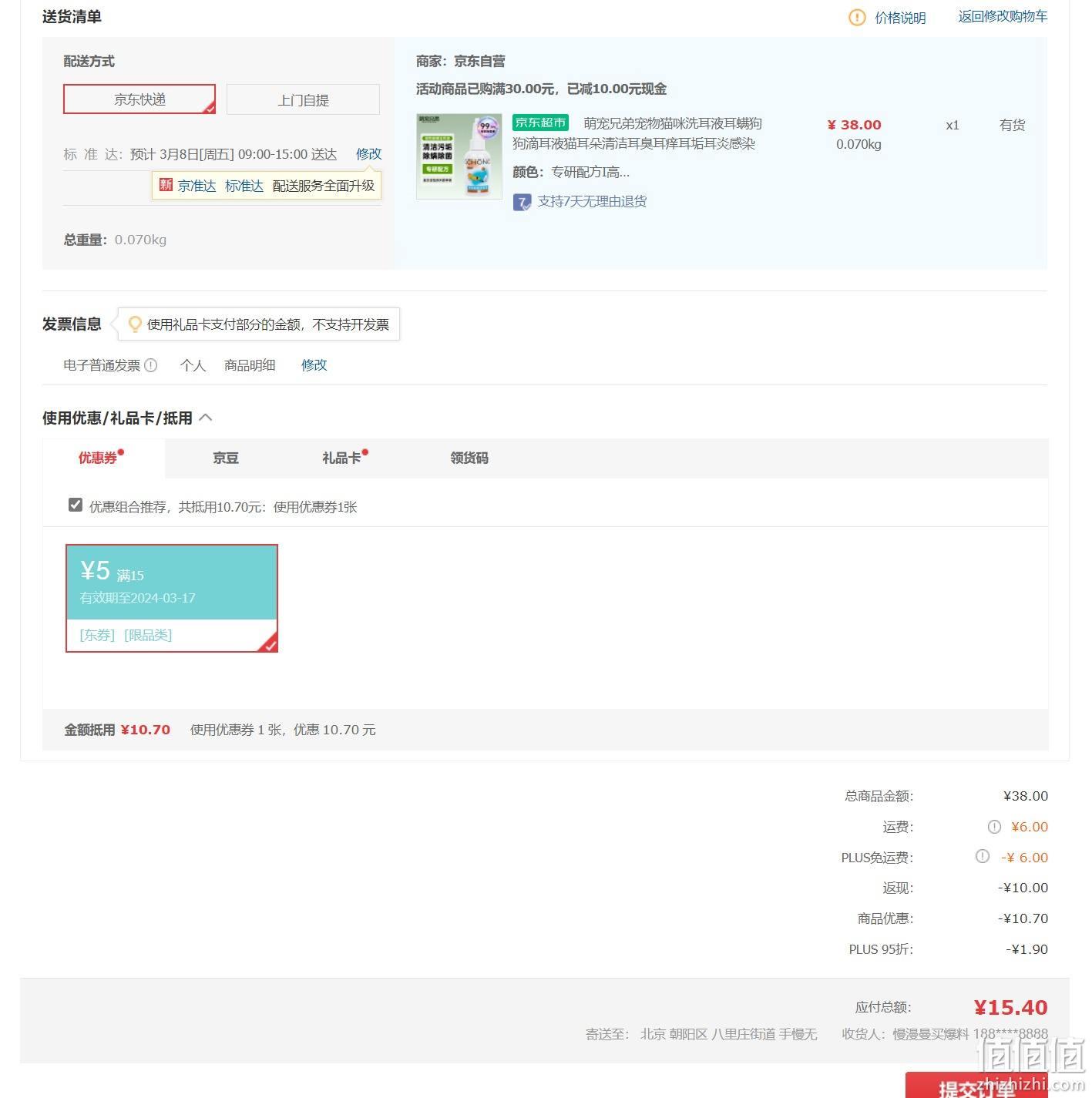Select 京东快递 delivery method

(139, 99)
